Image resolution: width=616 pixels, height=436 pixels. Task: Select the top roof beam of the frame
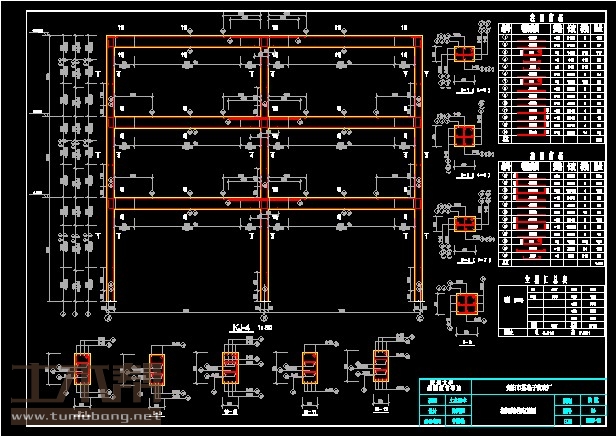click(264, 42)
